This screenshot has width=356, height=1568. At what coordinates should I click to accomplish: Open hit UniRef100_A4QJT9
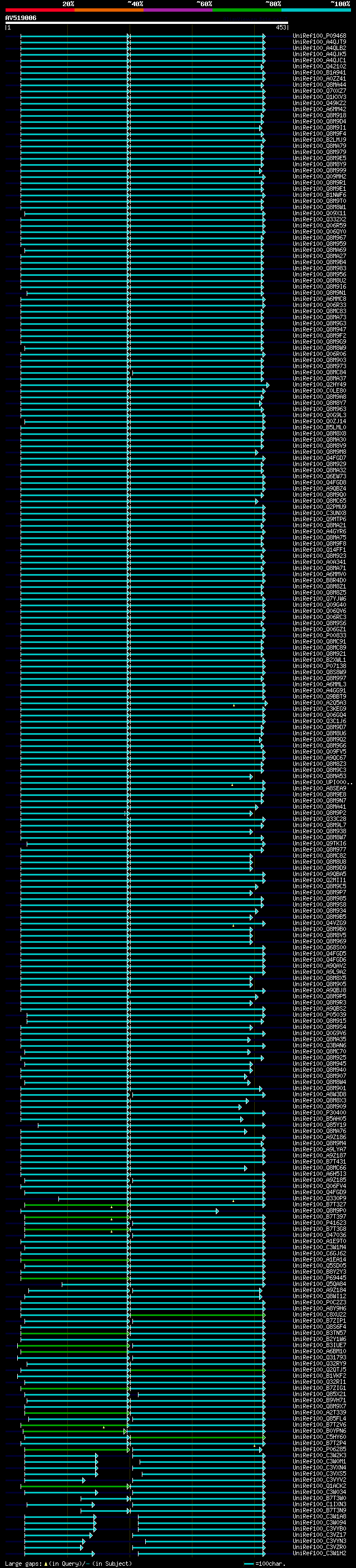tap(319, 42)
